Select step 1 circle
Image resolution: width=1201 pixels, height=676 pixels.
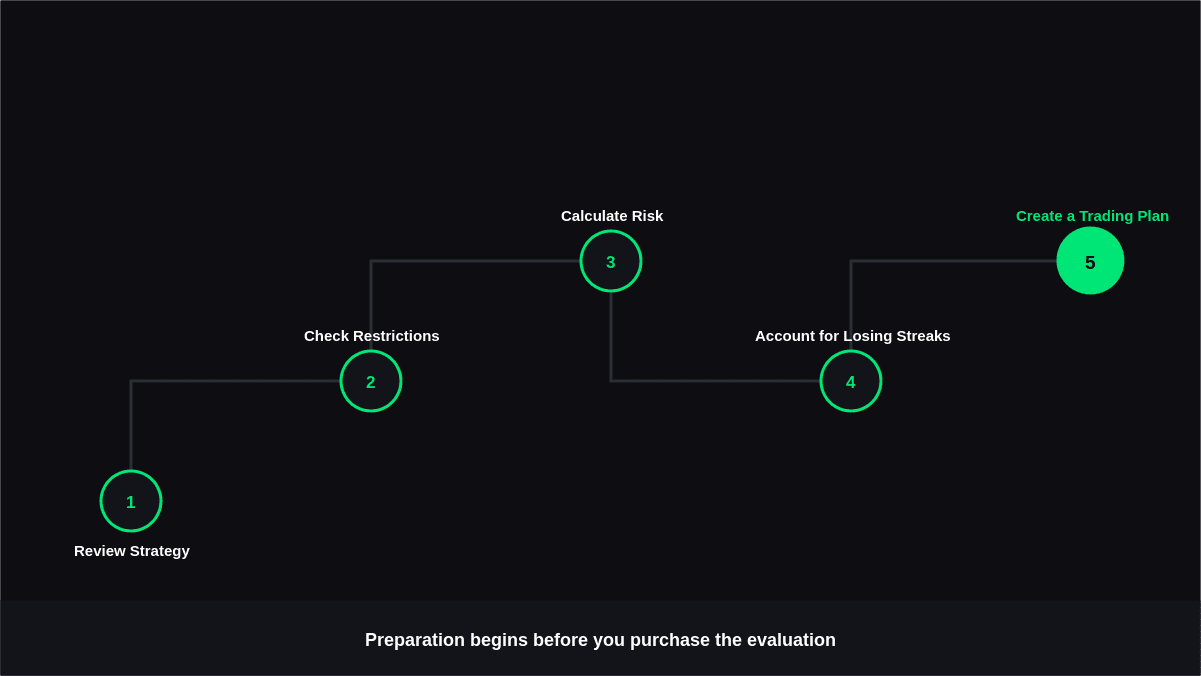pos(131,501)
